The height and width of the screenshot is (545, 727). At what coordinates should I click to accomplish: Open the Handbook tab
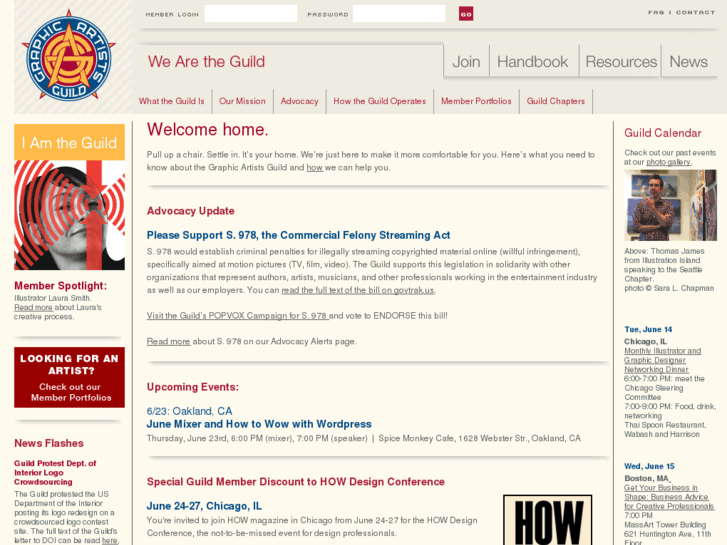(x=533, y=62)
